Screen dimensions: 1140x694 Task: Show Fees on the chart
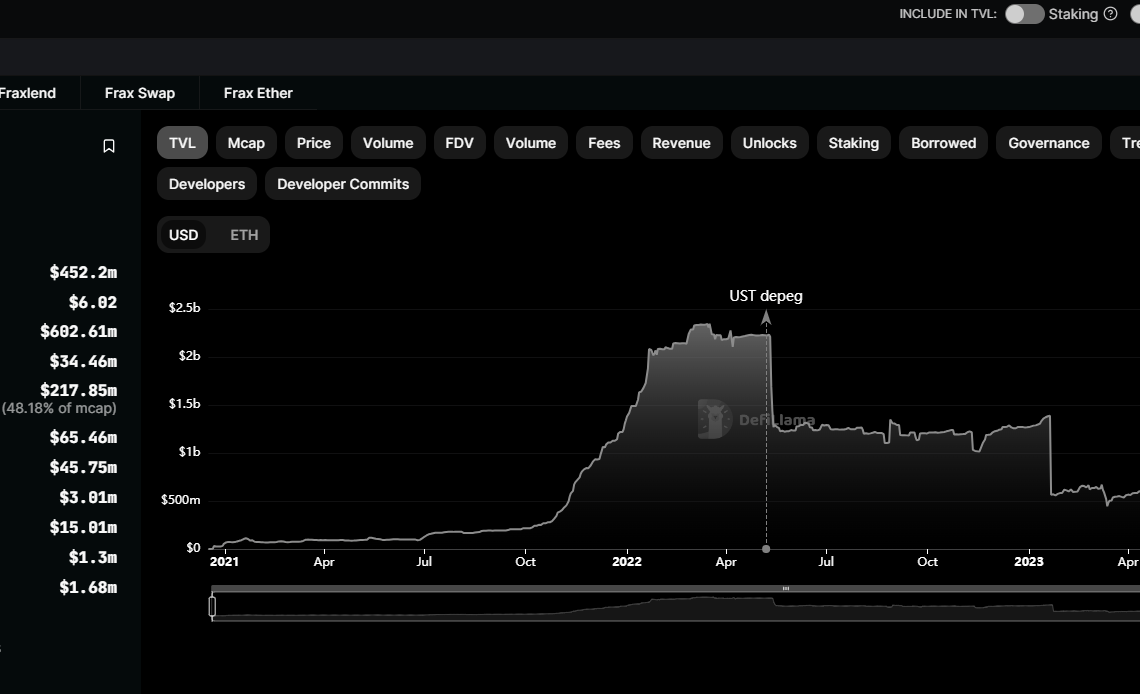tap(604, 143)
